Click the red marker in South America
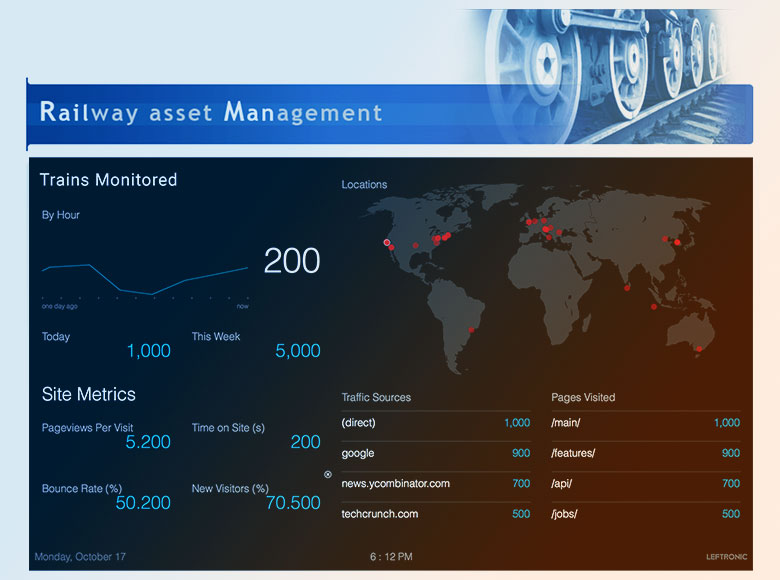Image resolution: width=780 pixels, height=580 pixels. click(471, 330)
